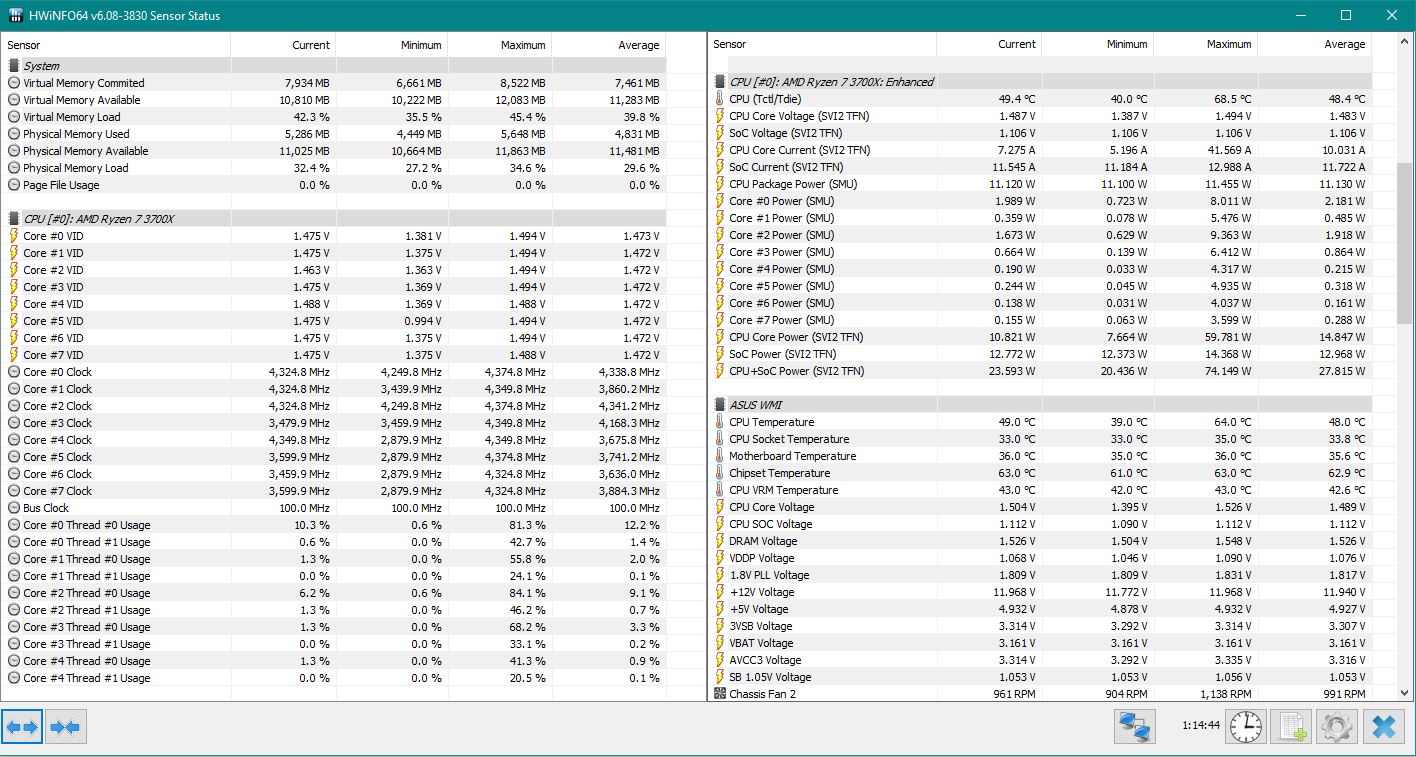Screen dimensions: 1416x757
Task: Click the Sensor column header in right list
Action: click(x=822, y=45)
